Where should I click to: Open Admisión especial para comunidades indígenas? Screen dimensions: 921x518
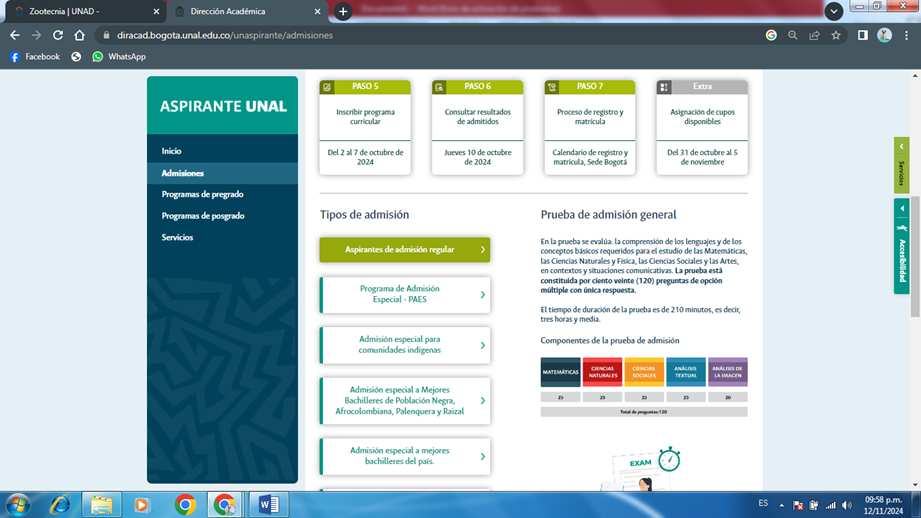point(405,345)
